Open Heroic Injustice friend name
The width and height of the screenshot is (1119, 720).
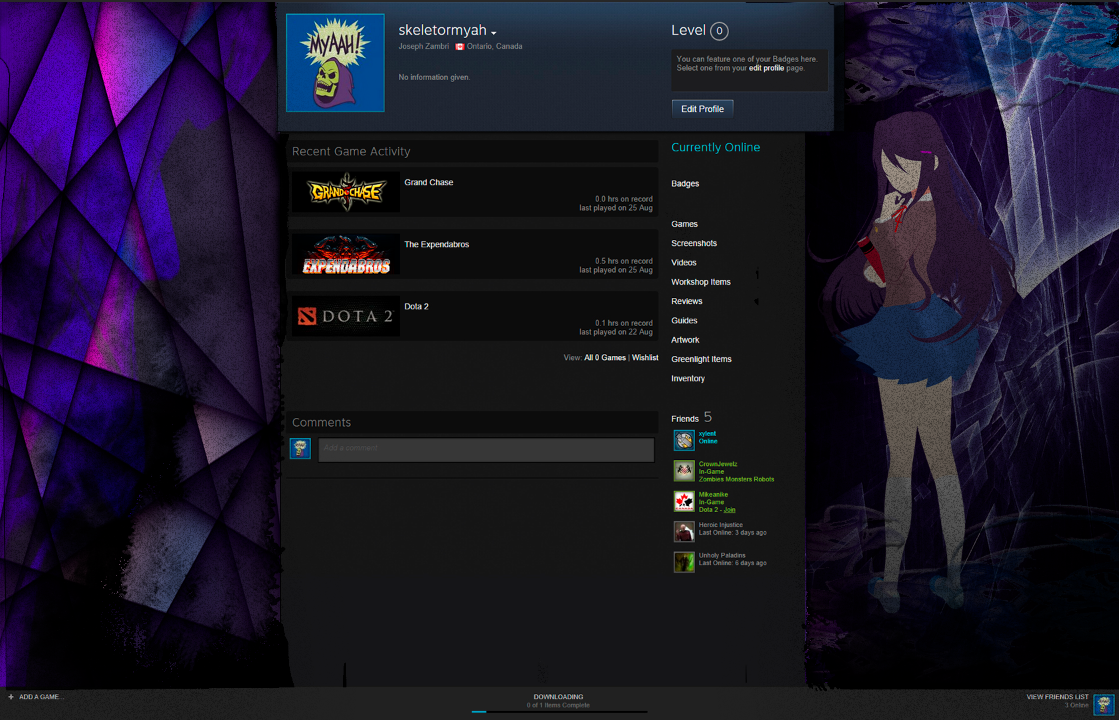pos(720,525)
